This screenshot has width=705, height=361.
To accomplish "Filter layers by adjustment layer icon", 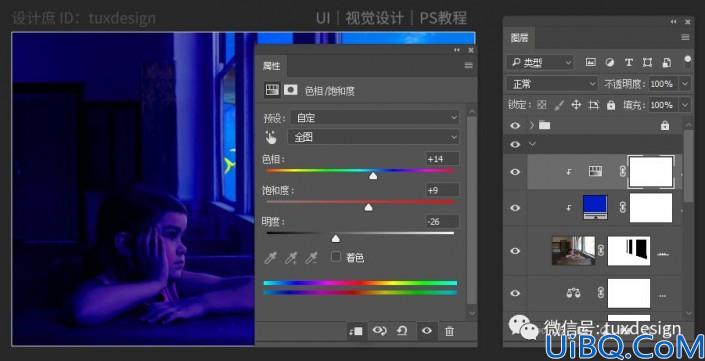I will 610,62.
